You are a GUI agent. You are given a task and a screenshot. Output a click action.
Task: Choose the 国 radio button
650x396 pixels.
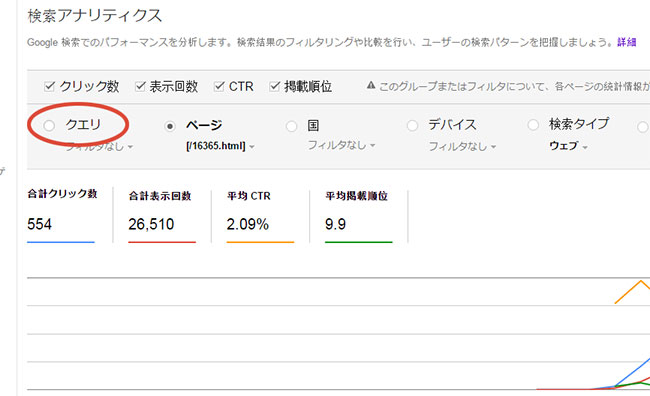pos(291,126)
